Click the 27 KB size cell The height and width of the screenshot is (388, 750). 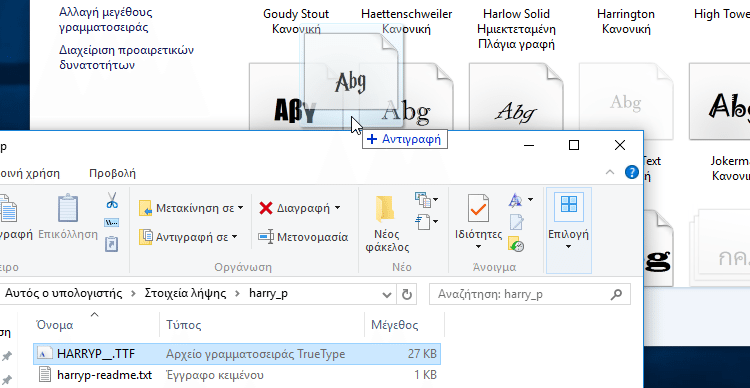422,354
